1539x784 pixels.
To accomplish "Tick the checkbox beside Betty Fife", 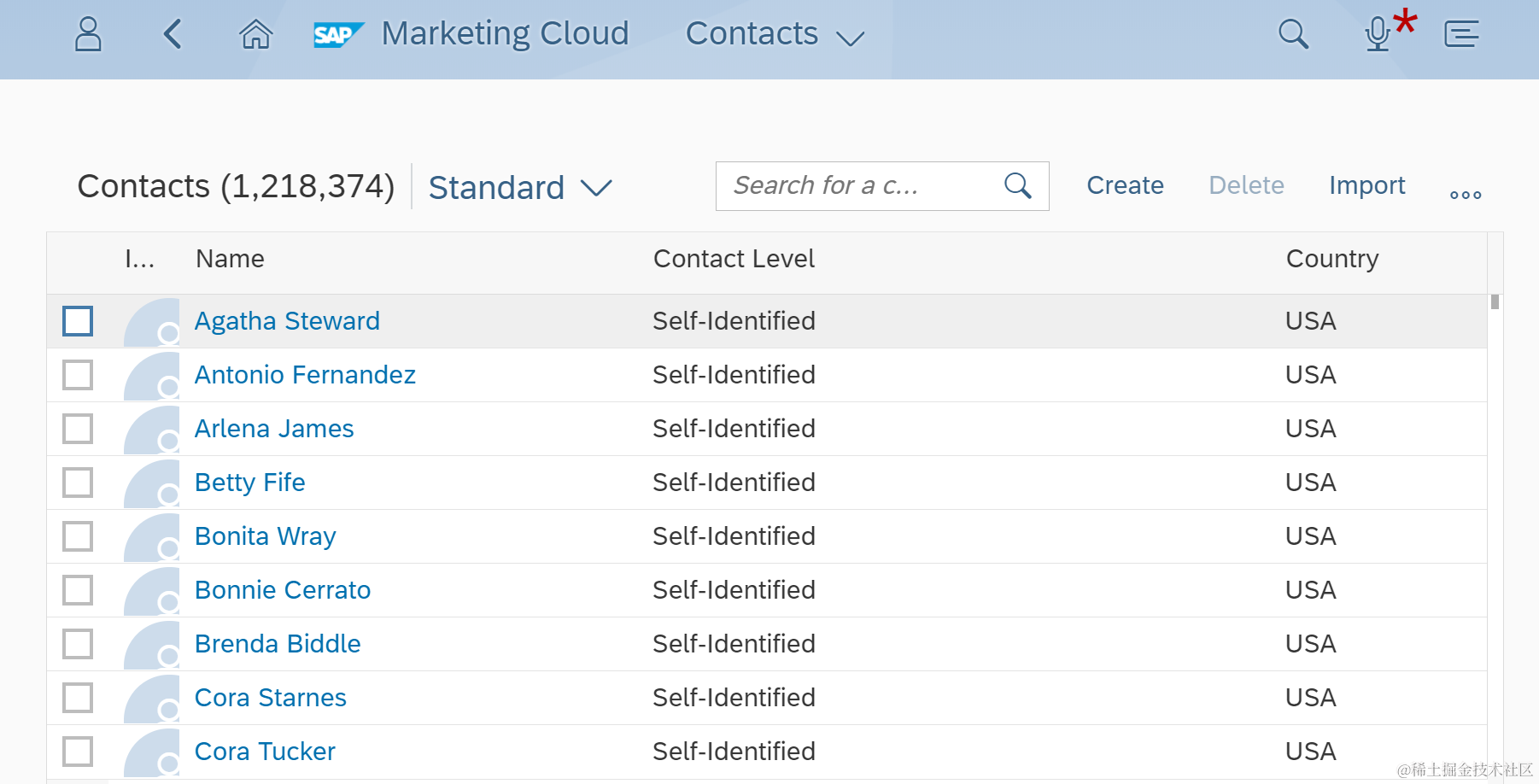I will [78, 483].
